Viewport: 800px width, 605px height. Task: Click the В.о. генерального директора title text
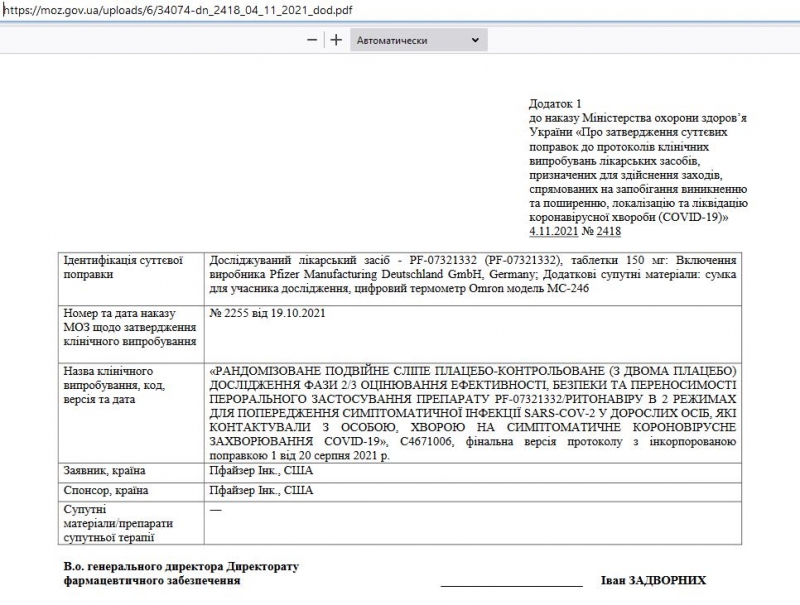(x=181, y=567)
